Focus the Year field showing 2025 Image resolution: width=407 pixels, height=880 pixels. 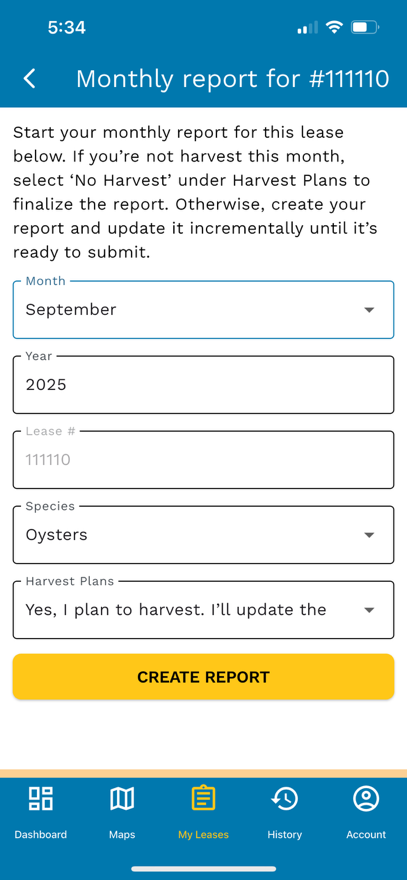click(x=203, y=384)
